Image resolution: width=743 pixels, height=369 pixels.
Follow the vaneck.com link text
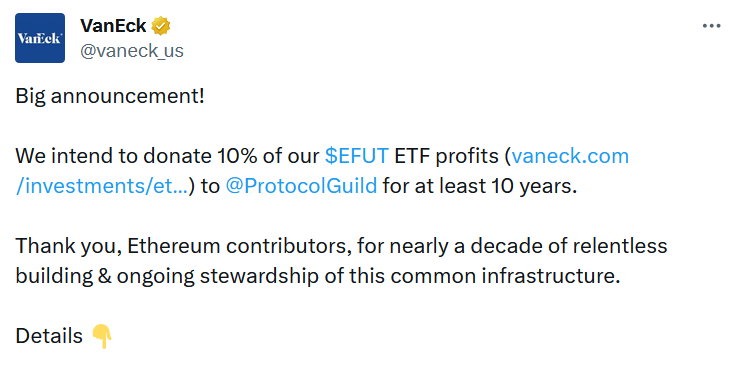570,156
